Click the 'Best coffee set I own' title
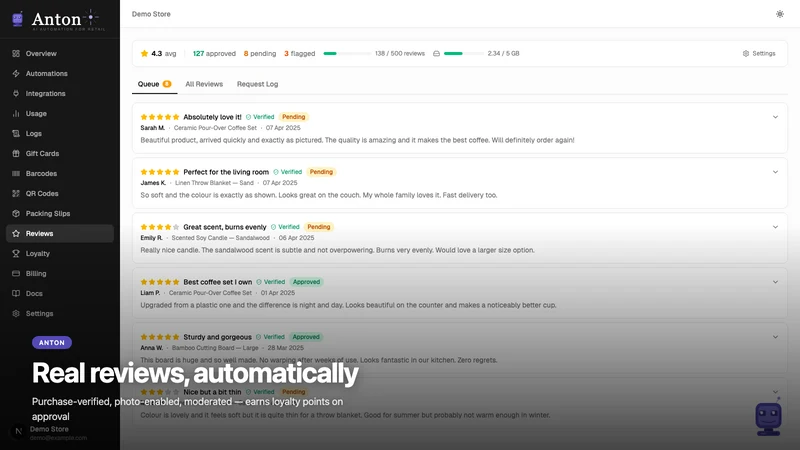Screen dimensions: 800x450 [x=217, y=282]
